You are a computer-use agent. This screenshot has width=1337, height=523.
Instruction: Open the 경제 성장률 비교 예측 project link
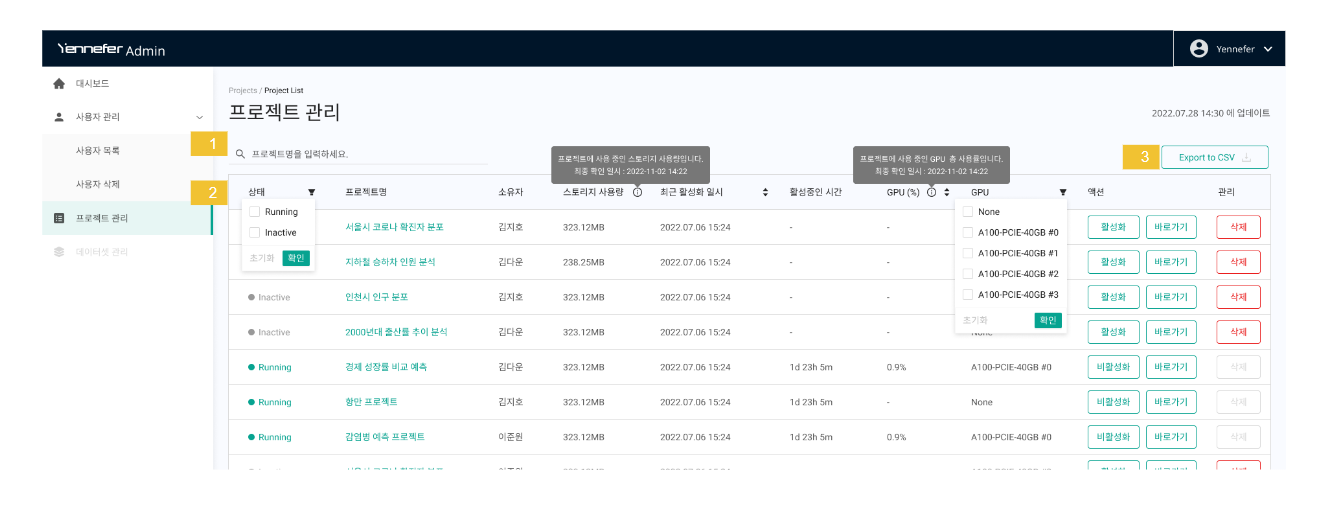(386, 367)
